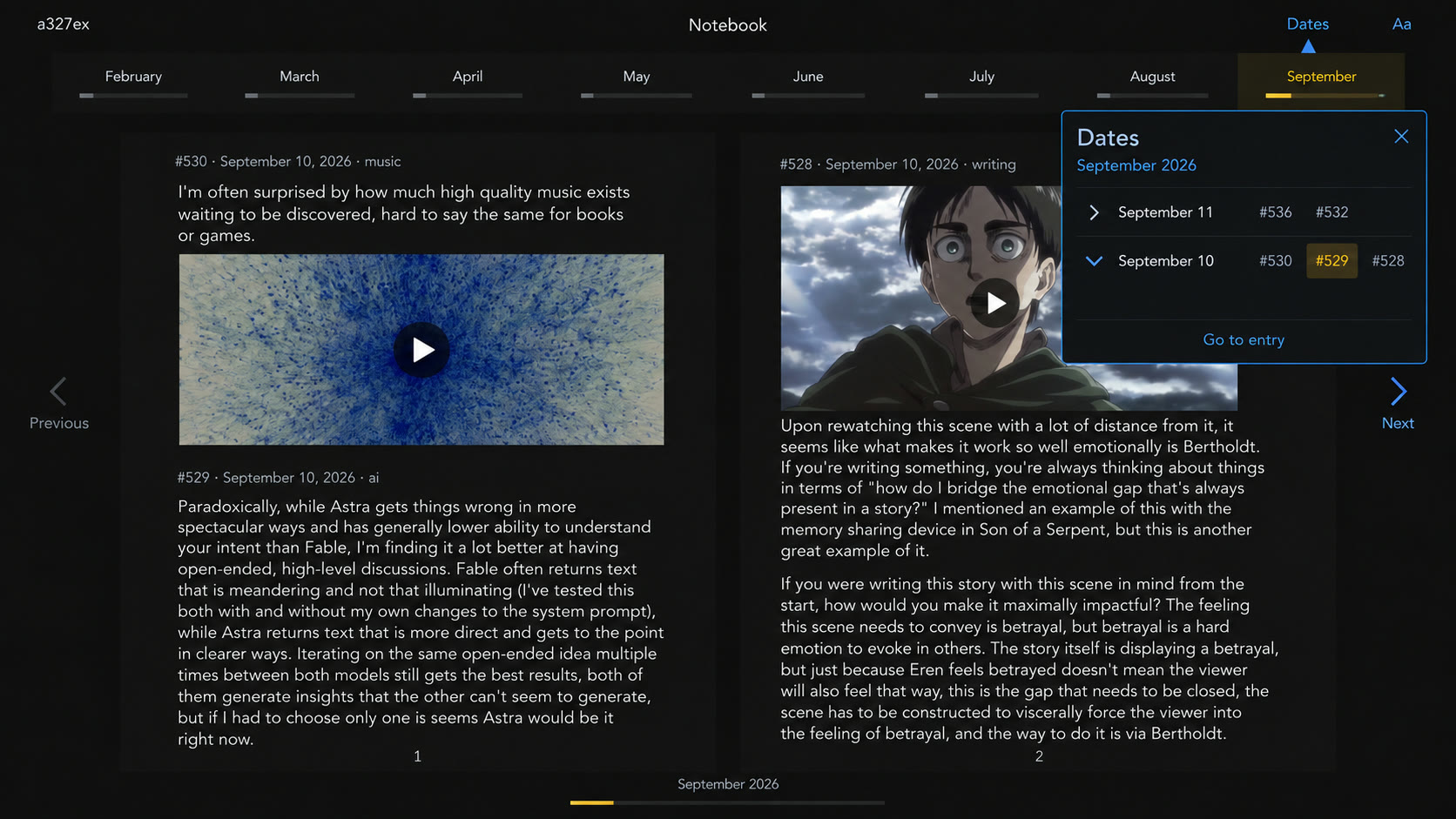Click page number 1

tap(417, 756)
